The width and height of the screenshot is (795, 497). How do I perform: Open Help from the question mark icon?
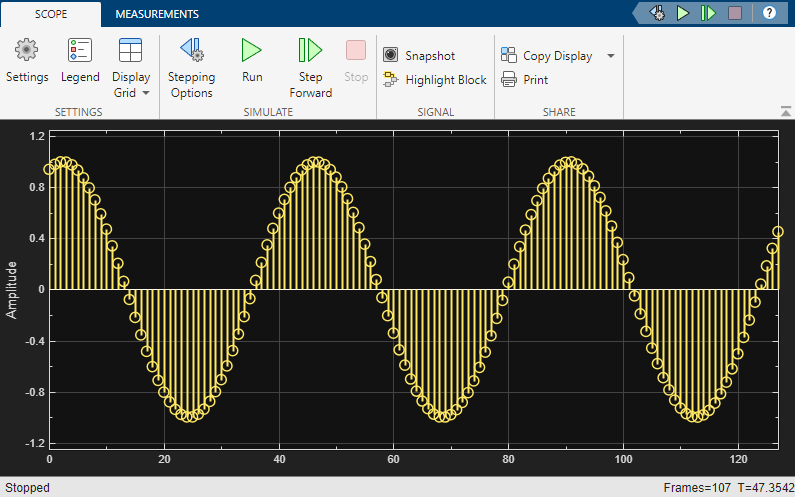coord(769,13)
